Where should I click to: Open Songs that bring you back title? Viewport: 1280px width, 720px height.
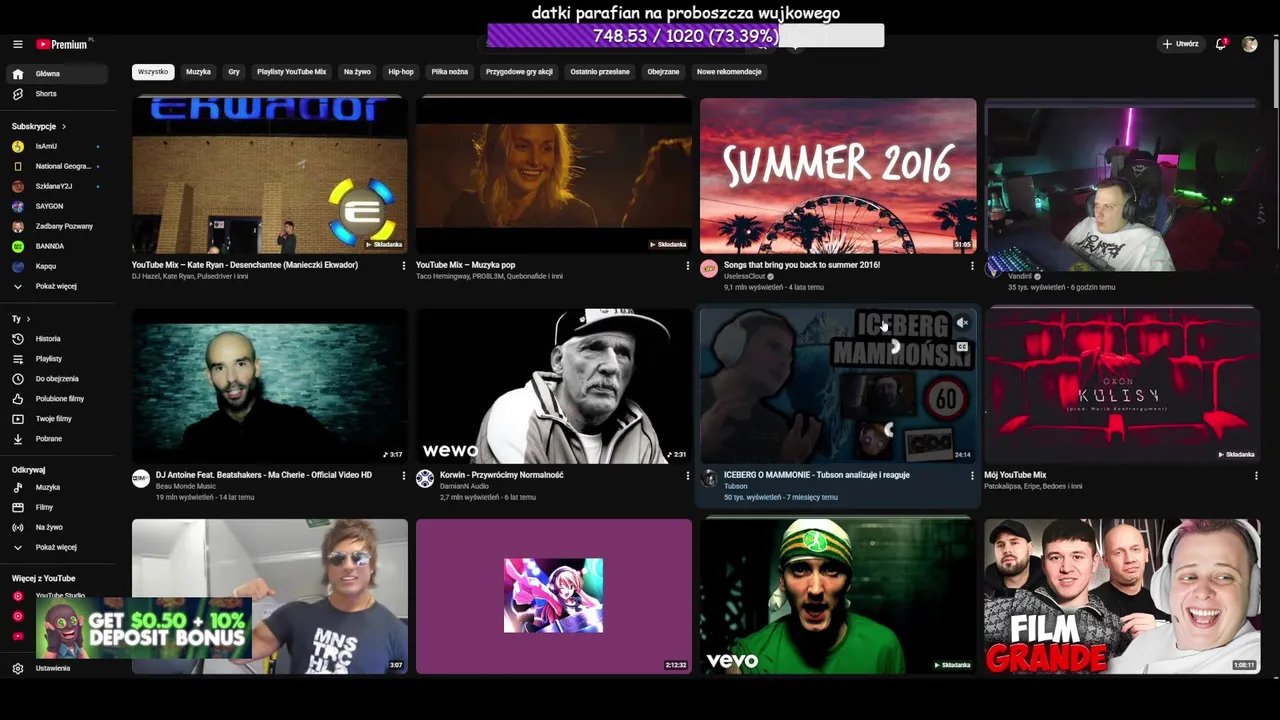point(802,265)
